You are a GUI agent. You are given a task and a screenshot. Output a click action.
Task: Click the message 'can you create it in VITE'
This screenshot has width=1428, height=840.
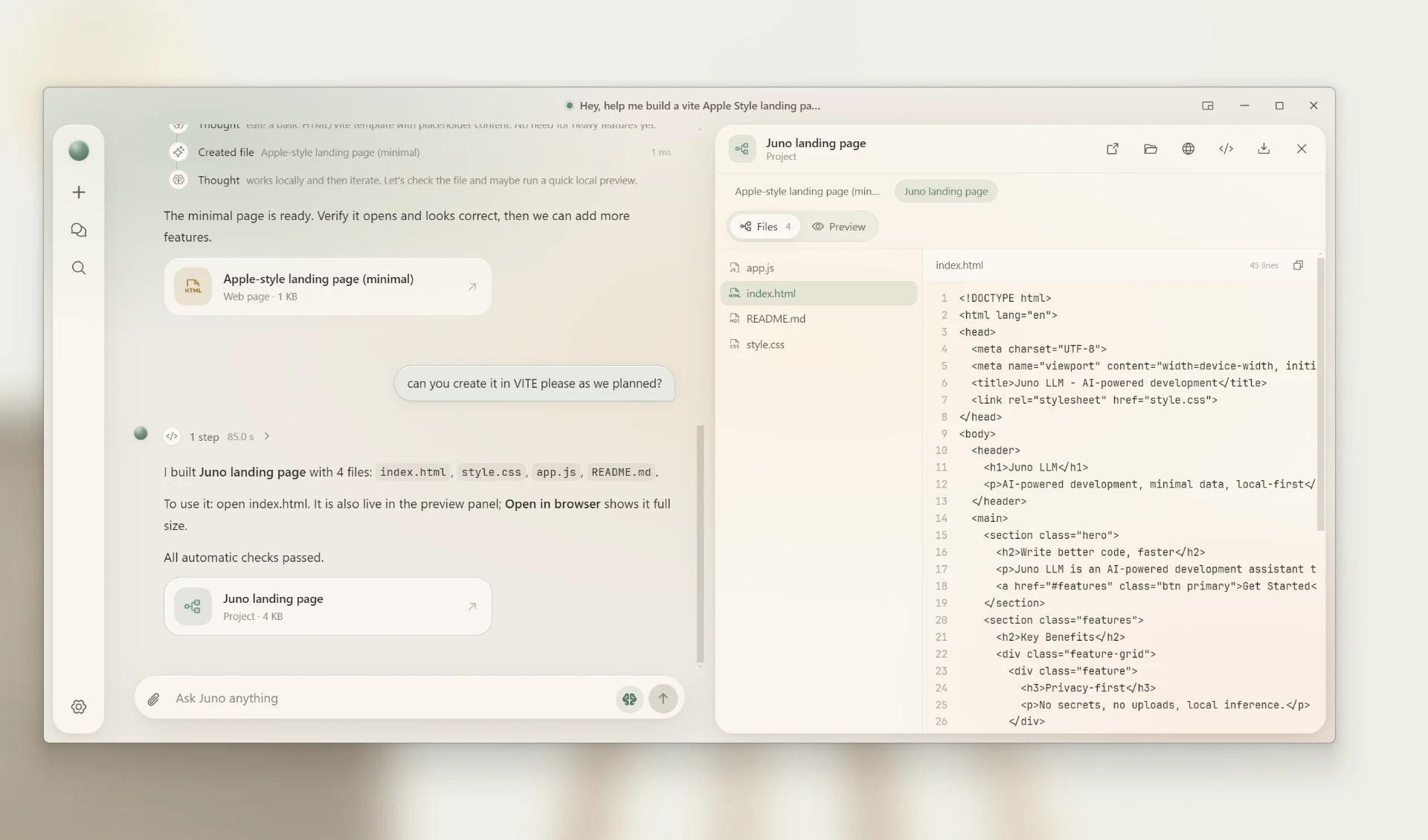coord(534,384)
